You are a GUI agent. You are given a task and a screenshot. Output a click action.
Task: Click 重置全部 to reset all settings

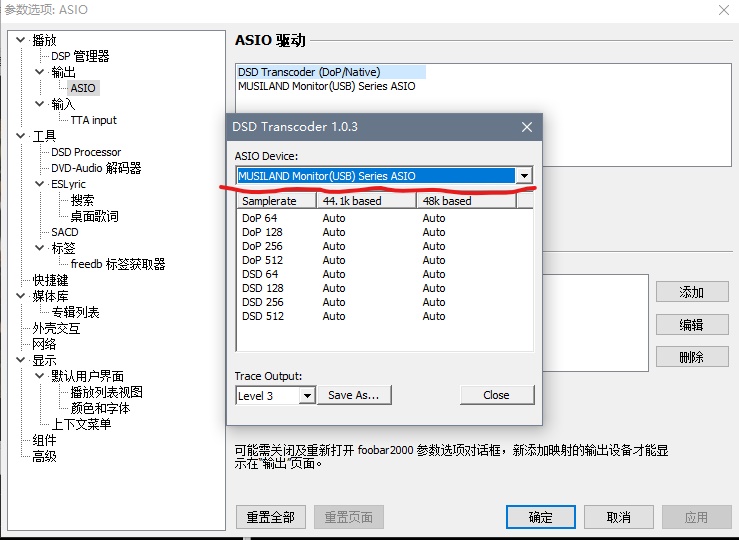point(270,517)
